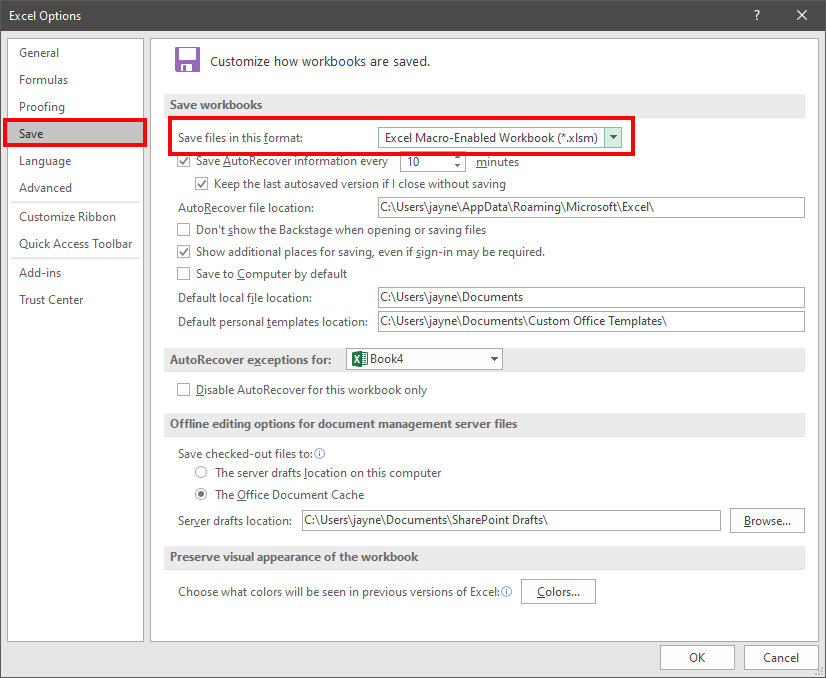Image resolution: width=826 pixels, height=678 pixels.
Task: Click 'Customize how workbooks are saved.' text
Action: point(320,61)
